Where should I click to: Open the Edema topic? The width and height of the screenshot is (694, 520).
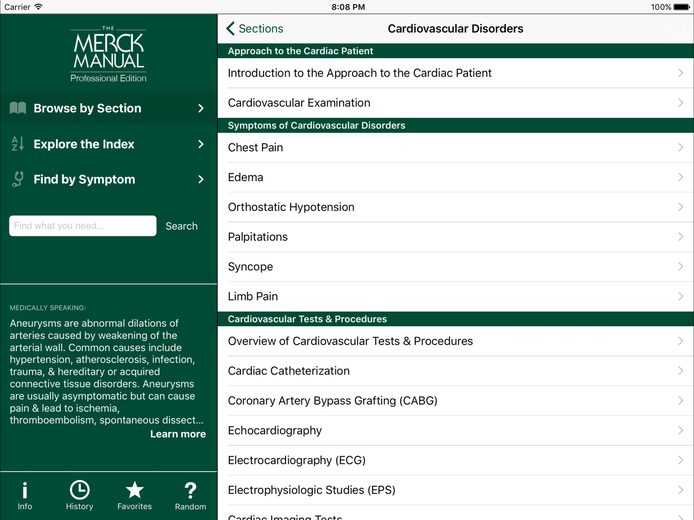(455, 177)
